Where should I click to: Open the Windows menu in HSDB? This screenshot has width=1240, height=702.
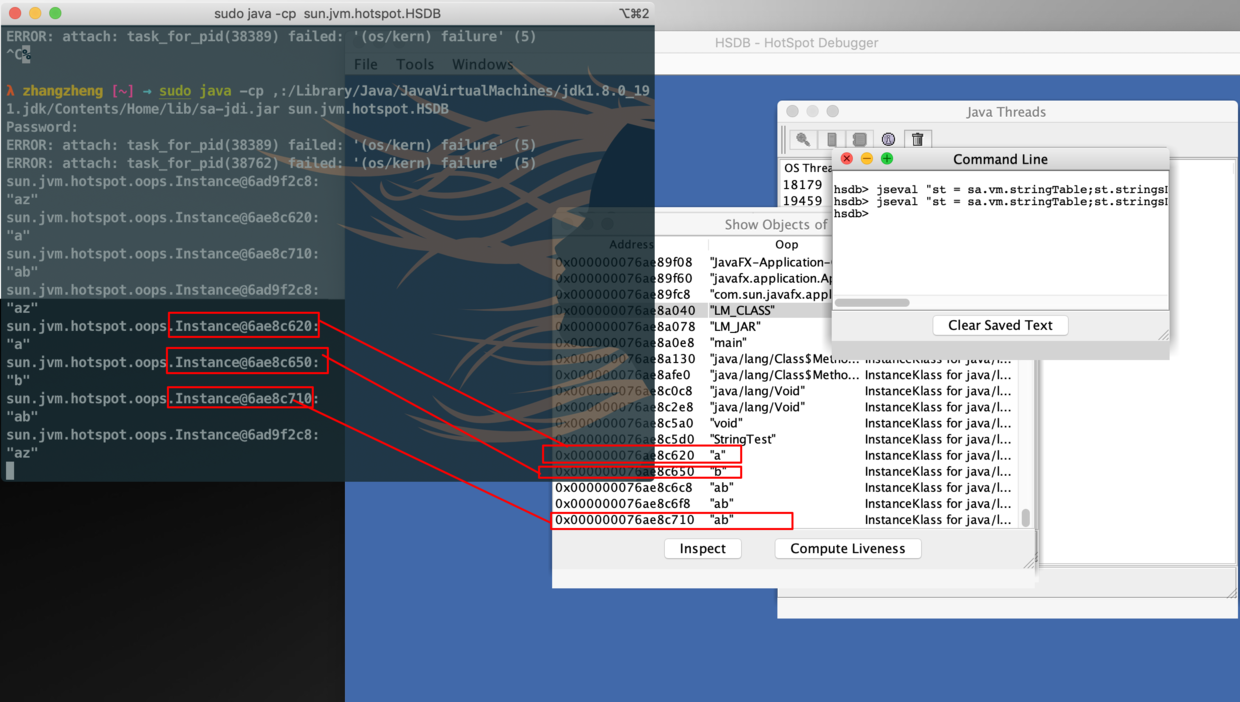point(482,64)
